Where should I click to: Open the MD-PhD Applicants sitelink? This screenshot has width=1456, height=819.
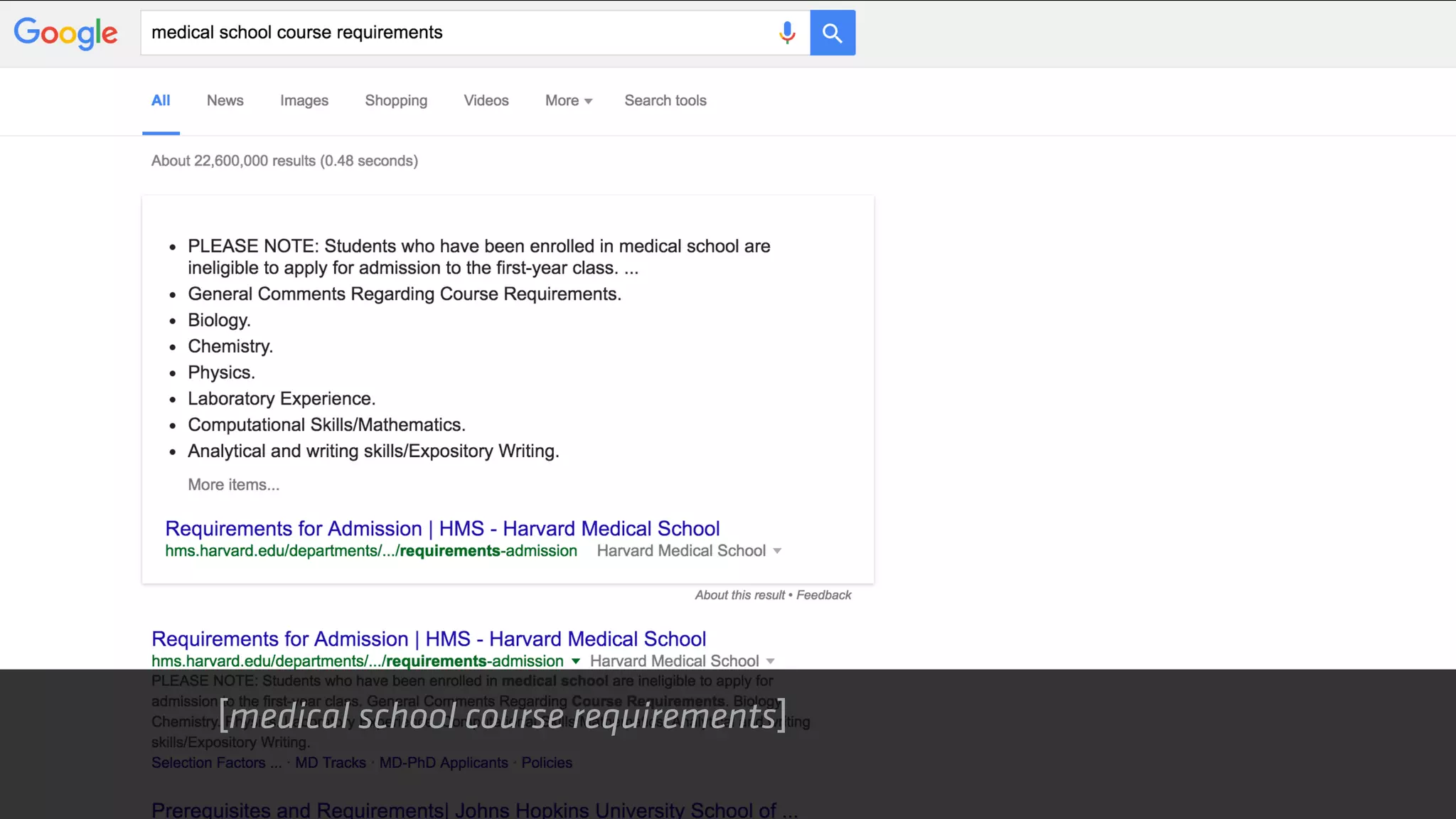click(x=444, y=762)
